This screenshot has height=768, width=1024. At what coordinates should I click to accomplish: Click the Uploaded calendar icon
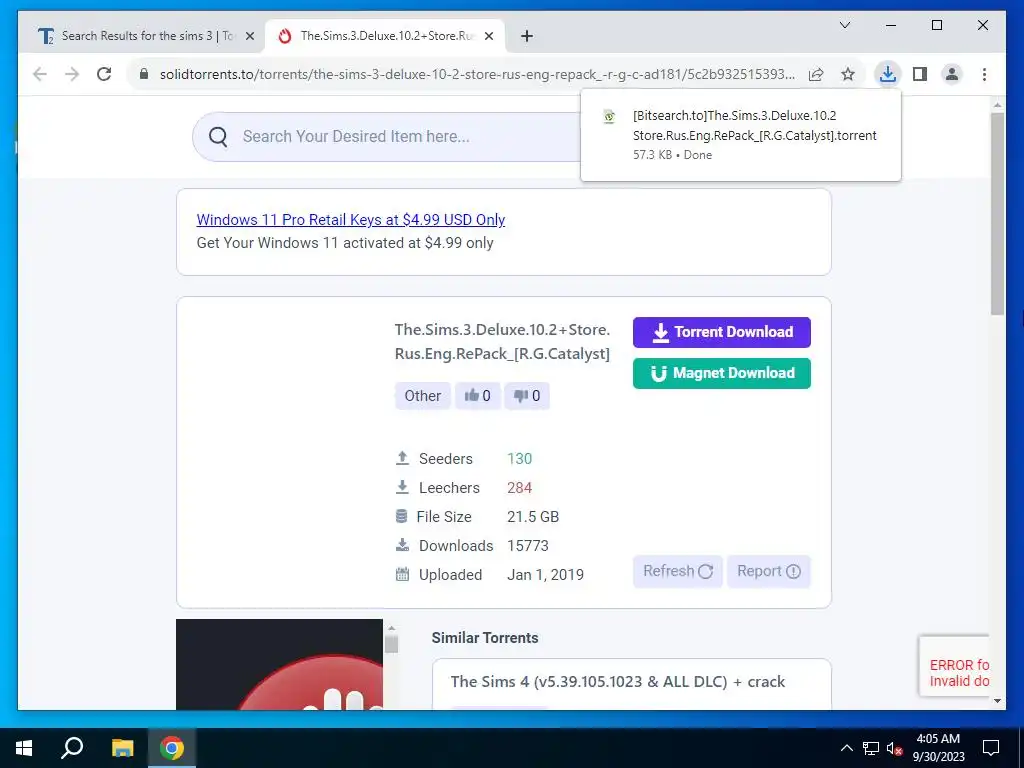coord(402,574)
